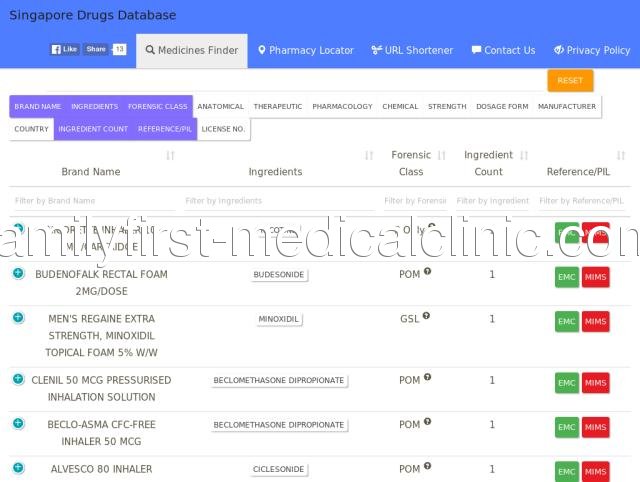Toggle the Anatomical column on
This screenshot has height=482, width=640.
click(x=220, y=107)
